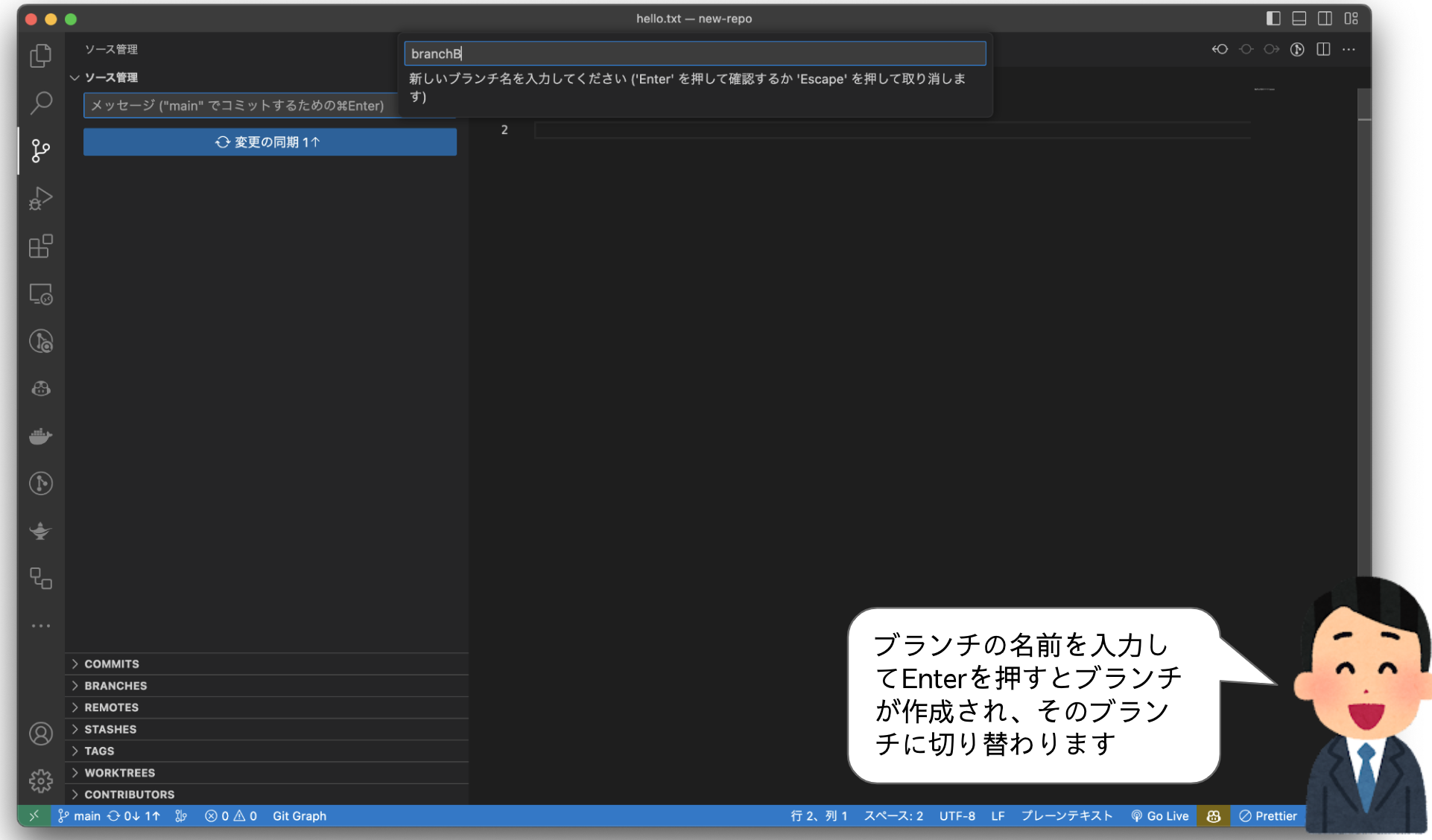
Task: Open the Search view icon
Action: click(41, 103)
